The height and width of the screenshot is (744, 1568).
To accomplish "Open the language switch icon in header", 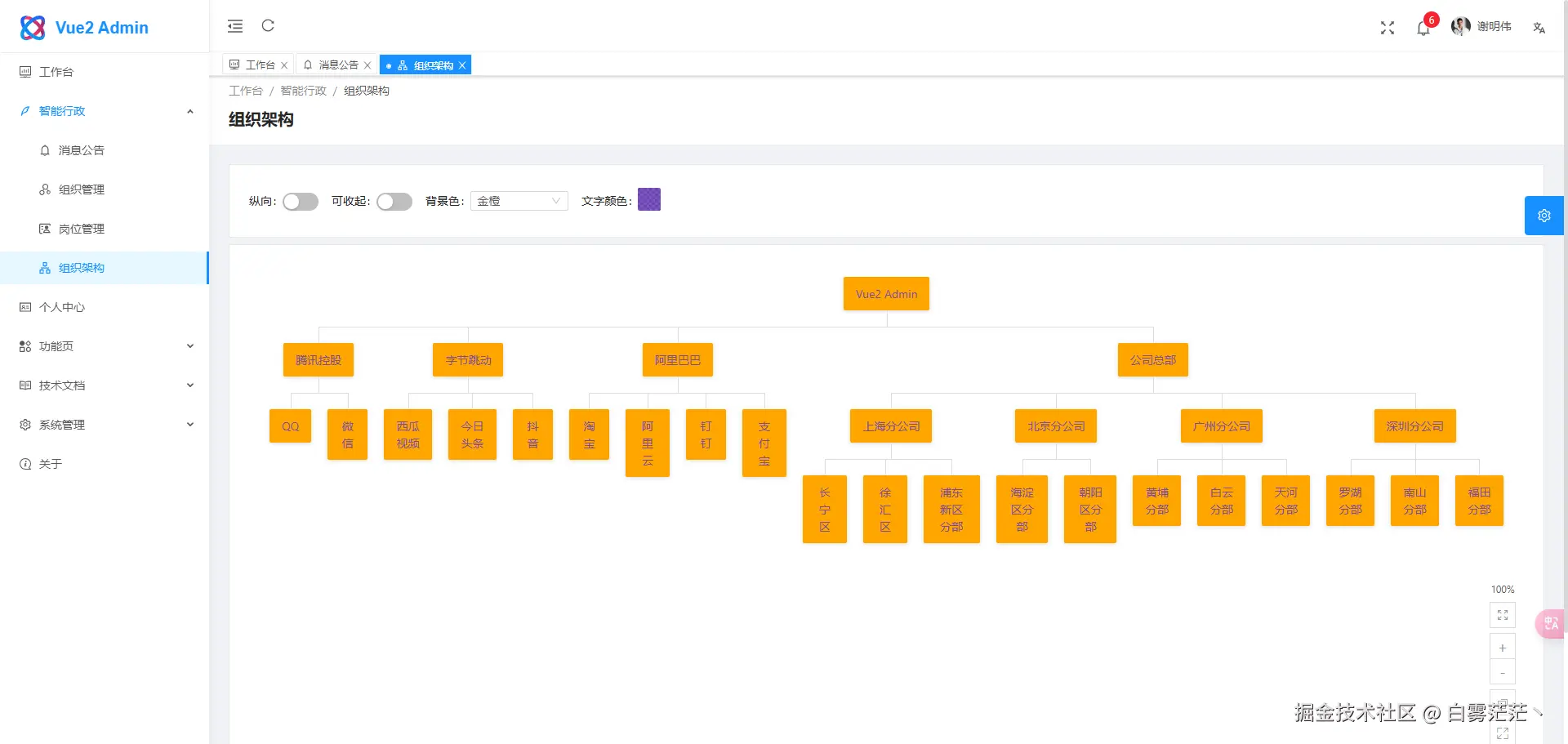I will click(1539, 28).
